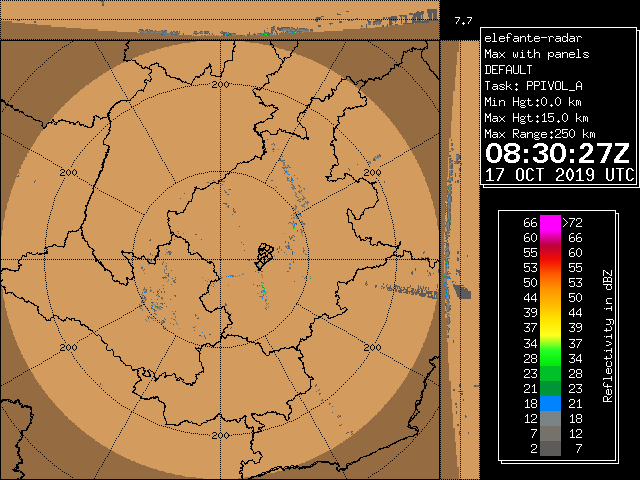Click the 7.7 height scale label

[462, 20]
